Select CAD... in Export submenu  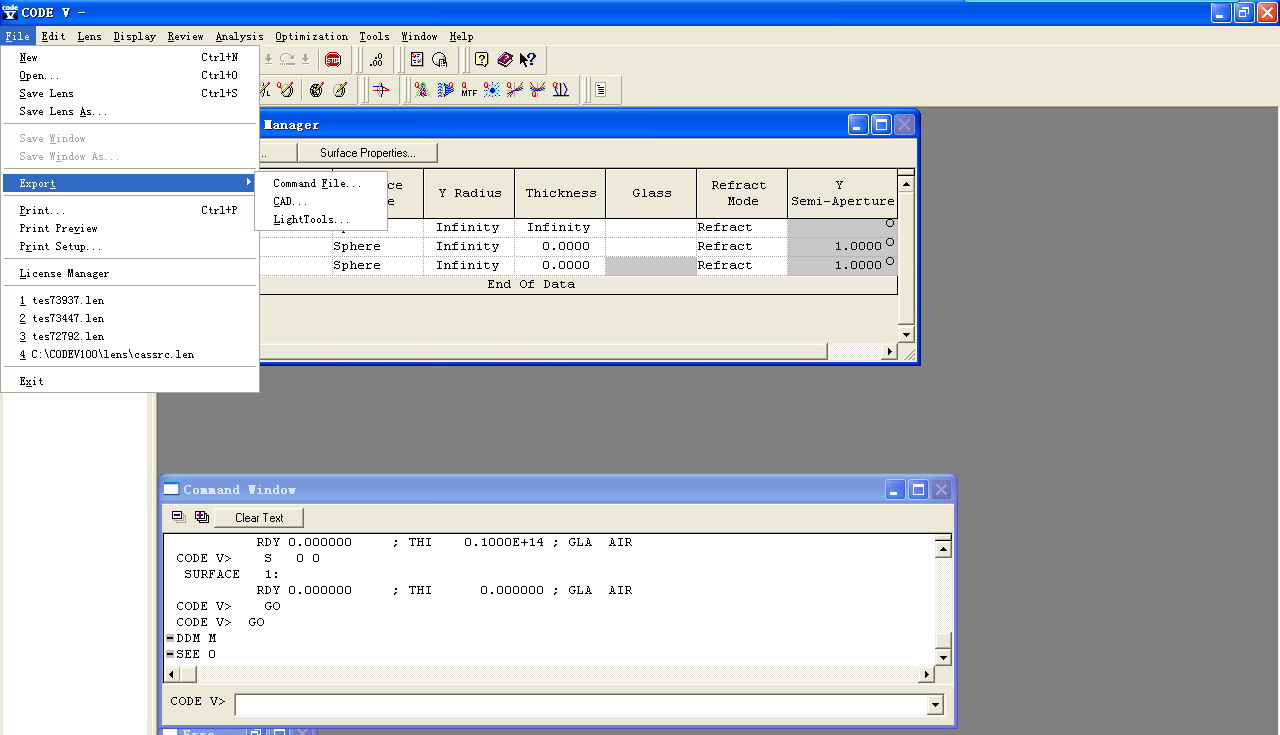point(321,201)
